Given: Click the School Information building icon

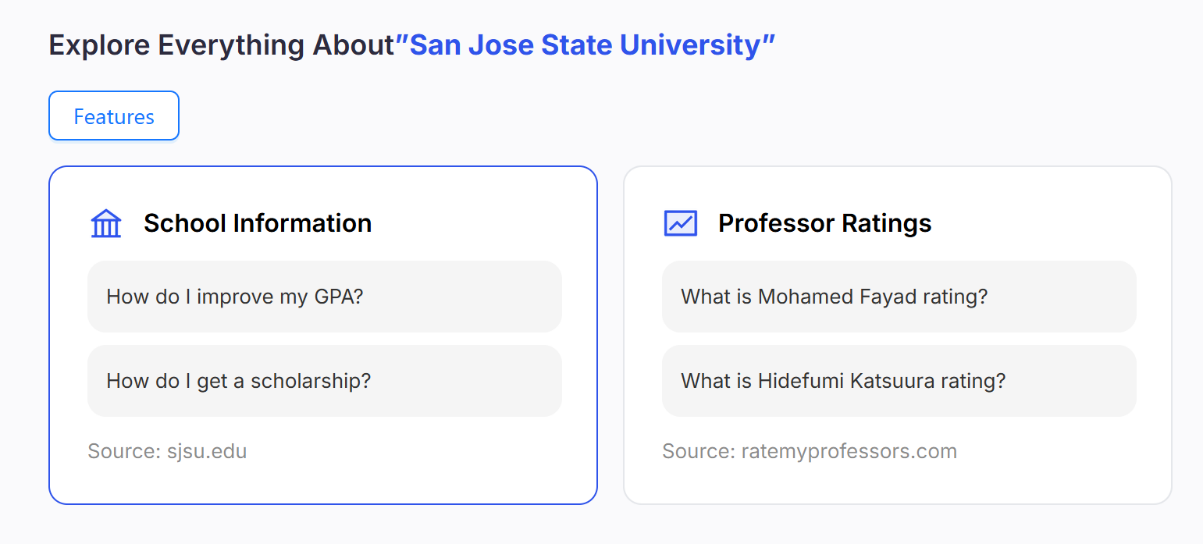Looking at the screenshot, I should tap(105, 223).
